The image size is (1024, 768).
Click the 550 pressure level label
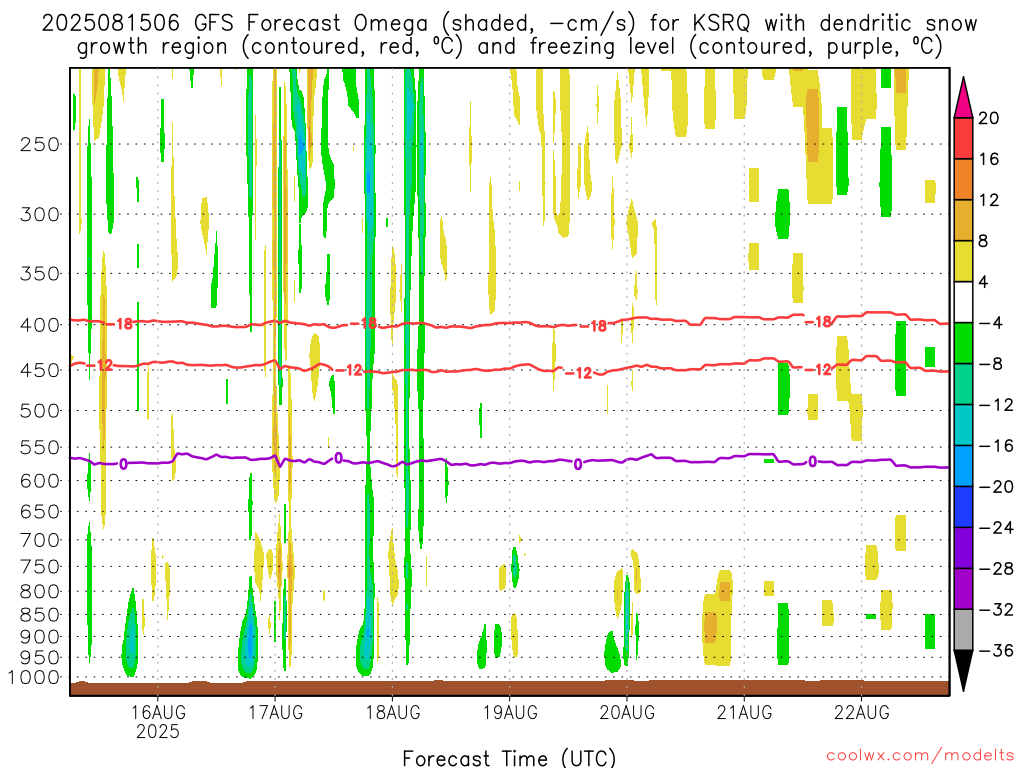click(39, 447)
